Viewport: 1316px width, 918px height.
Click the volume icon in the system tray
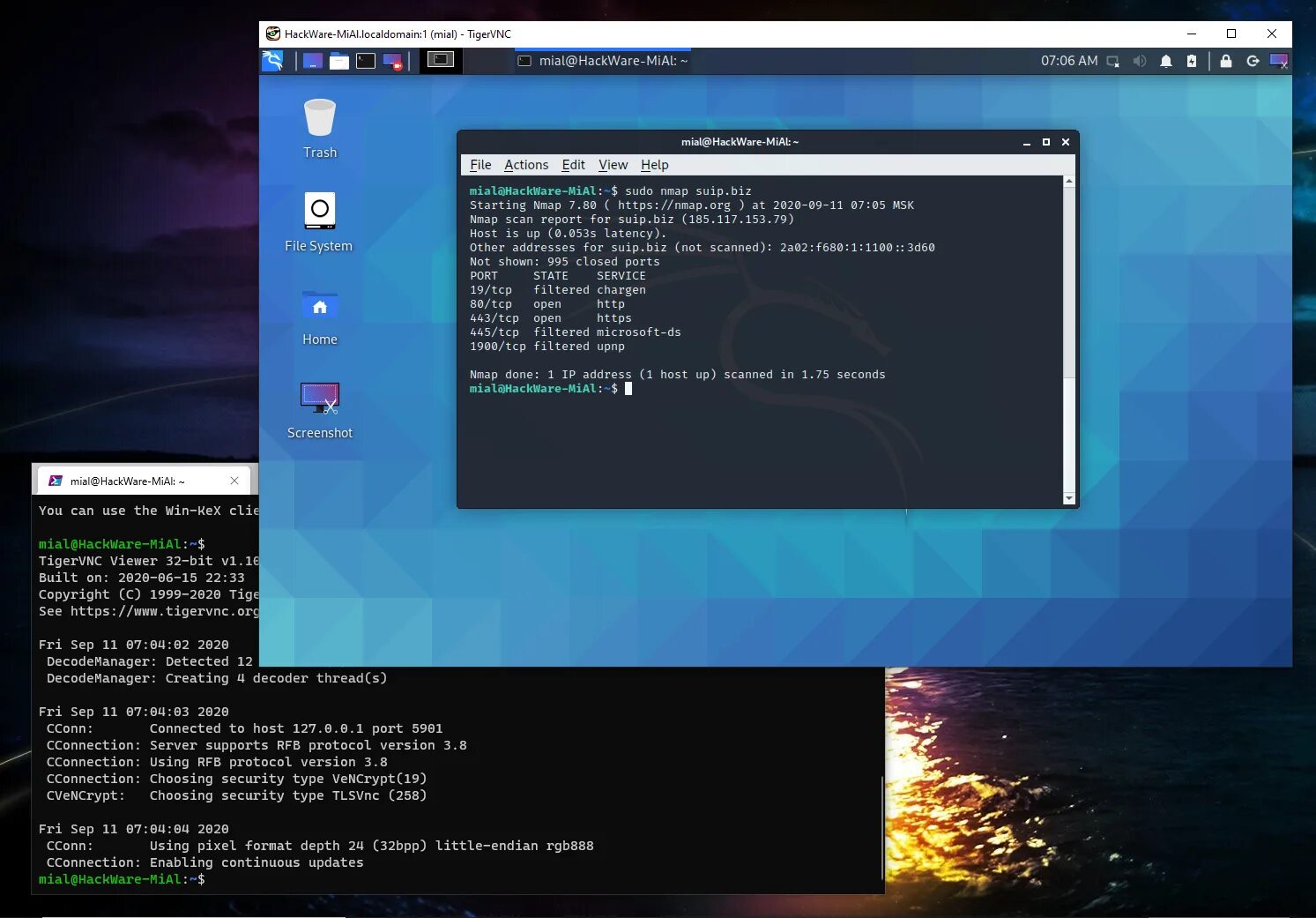(1140, 61)
